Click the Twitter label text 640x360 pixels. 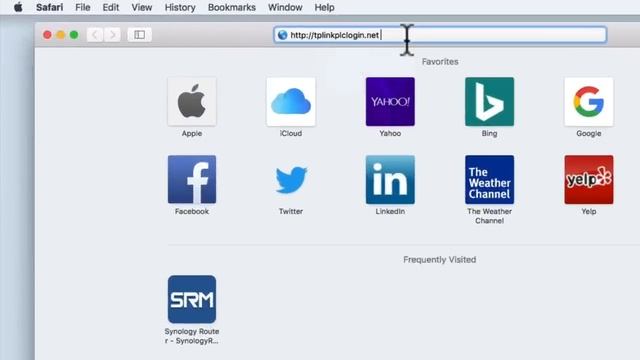click(x=291, y=211)
